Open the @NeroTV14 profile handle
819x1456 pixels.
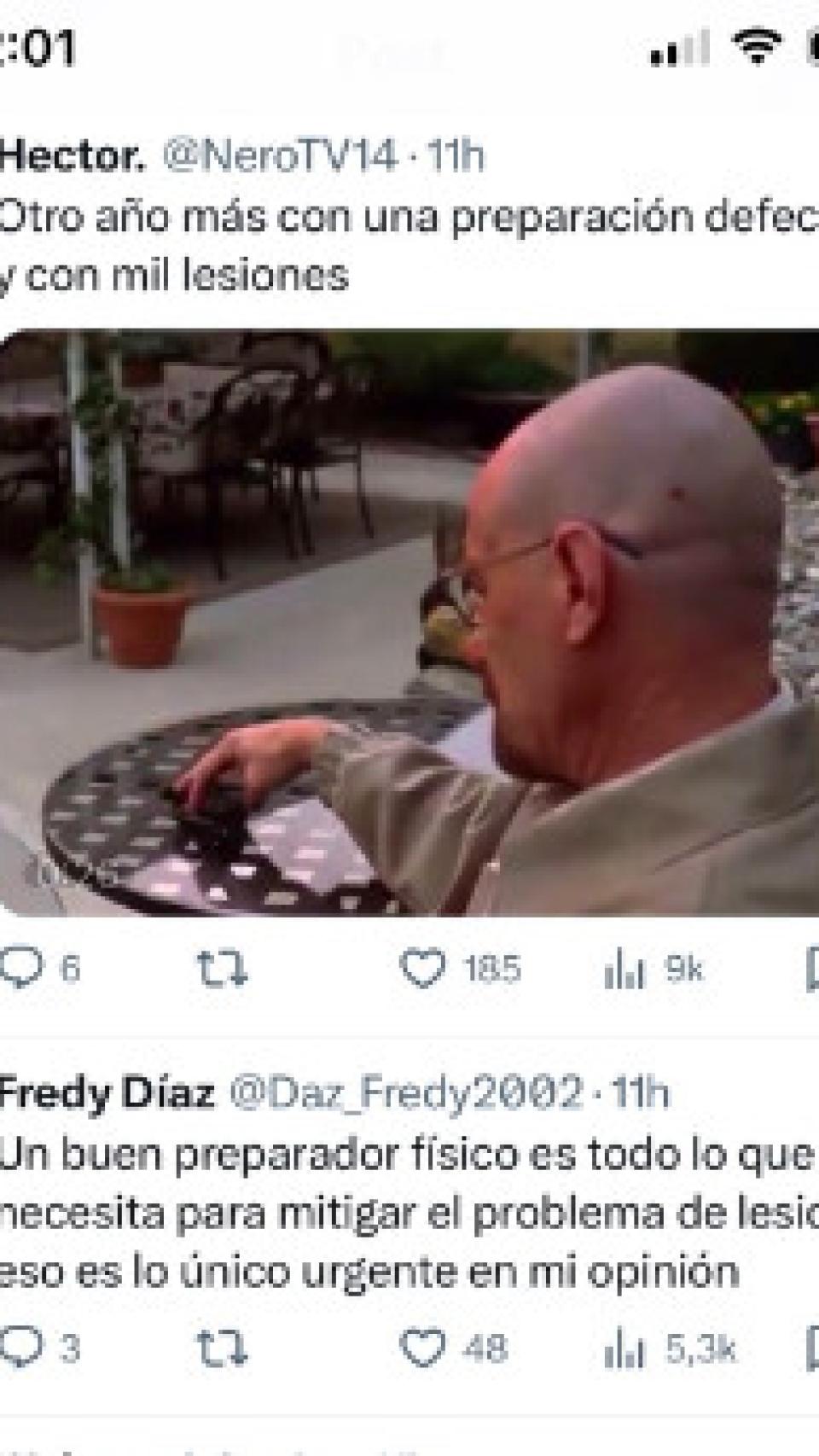280,156
